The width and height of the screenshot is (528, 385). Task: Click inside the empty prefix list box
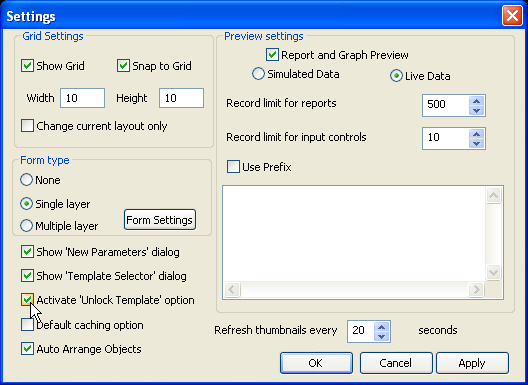[x=354, y=233]
